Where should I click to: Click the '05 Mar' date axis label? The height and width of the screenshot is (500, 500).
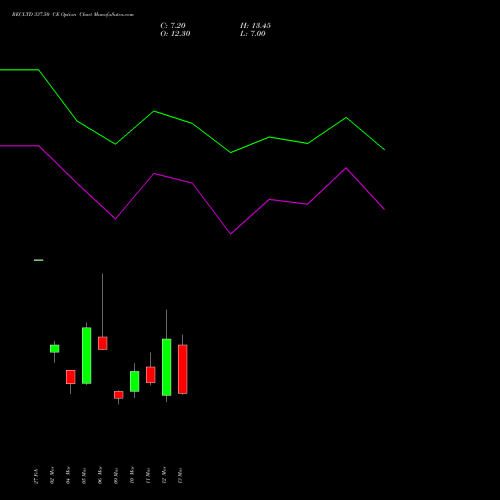84,475
